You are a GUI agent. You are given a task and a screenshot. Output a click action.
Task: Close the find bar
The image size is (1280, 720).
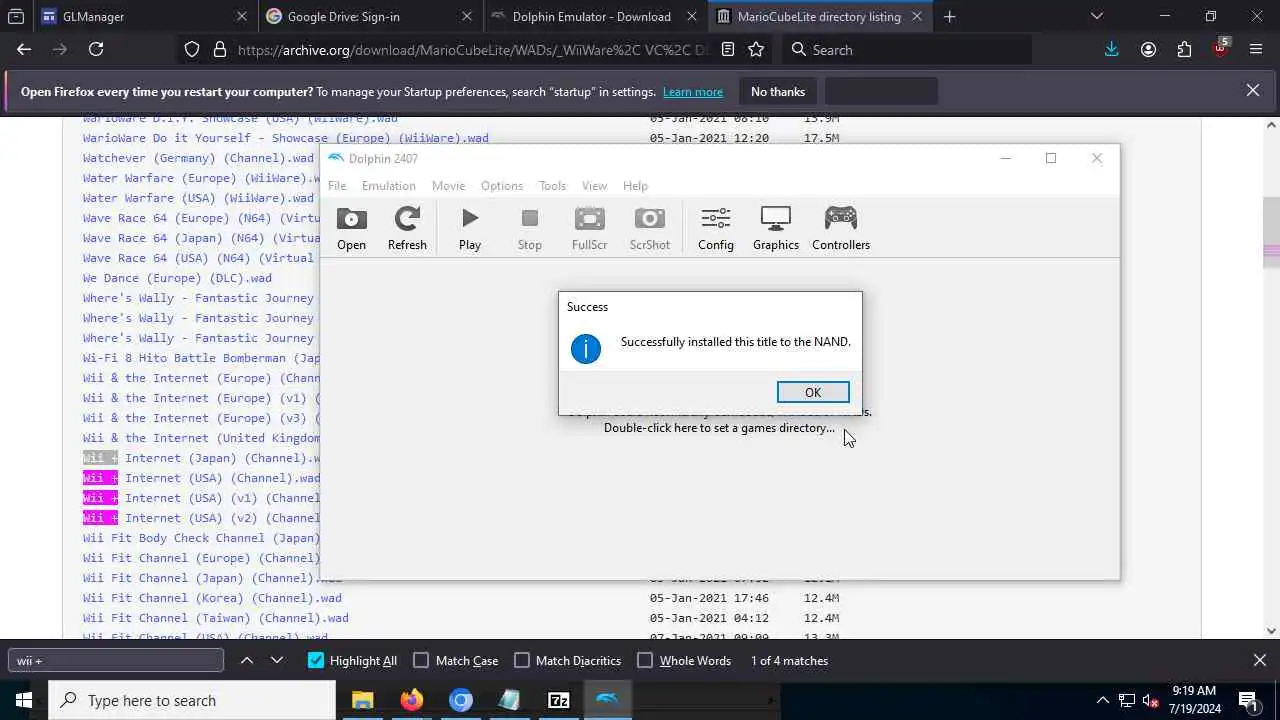coord(1260,660)
